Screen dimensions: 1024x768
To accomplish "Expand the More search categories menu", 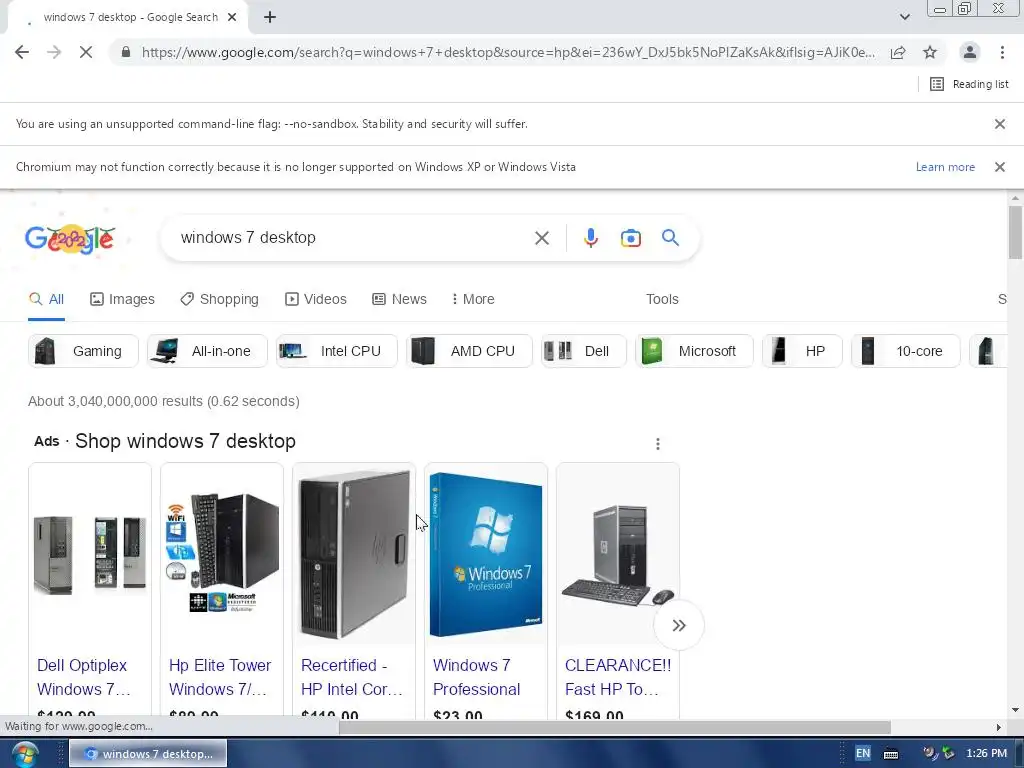I will pyautogui.click(x=473, y=299).
